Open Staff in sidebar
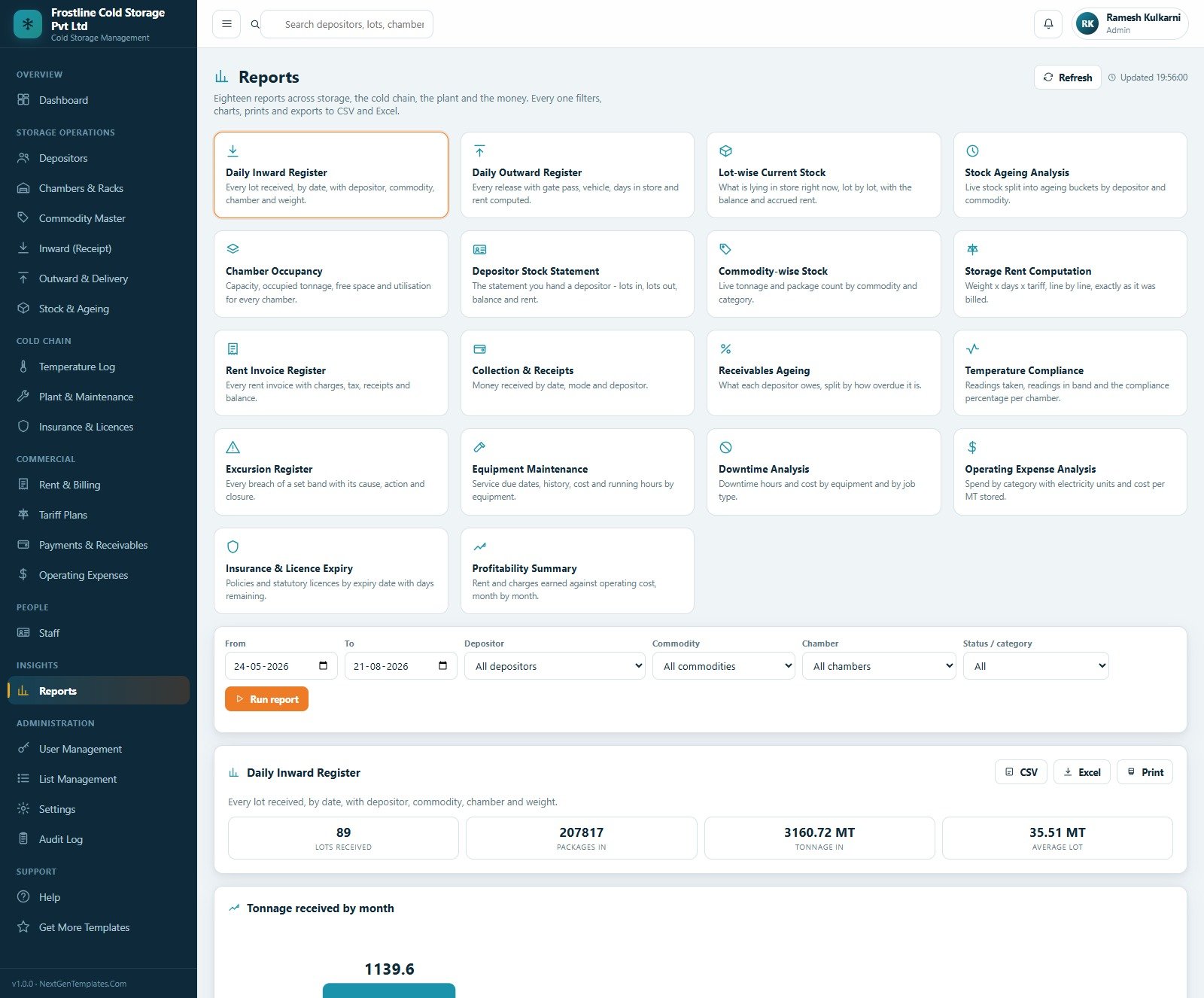This screenshot has height=998, width=1204. [98, 633]
